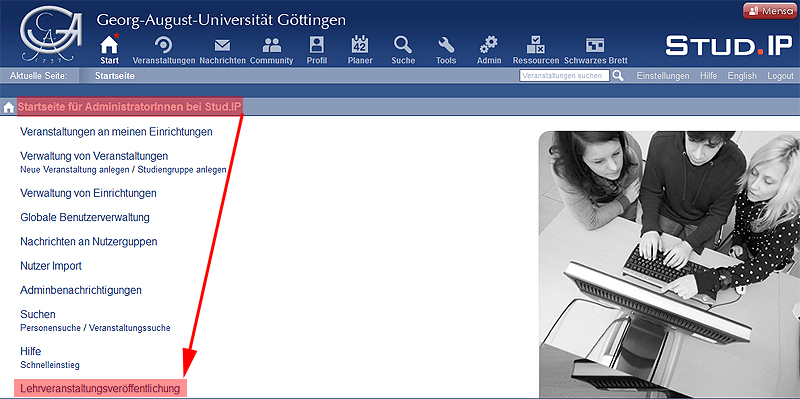This screenshot has width=800, height=399.
Task: Open the Hilfe entry in the list
Action: [x=31, y=352]
